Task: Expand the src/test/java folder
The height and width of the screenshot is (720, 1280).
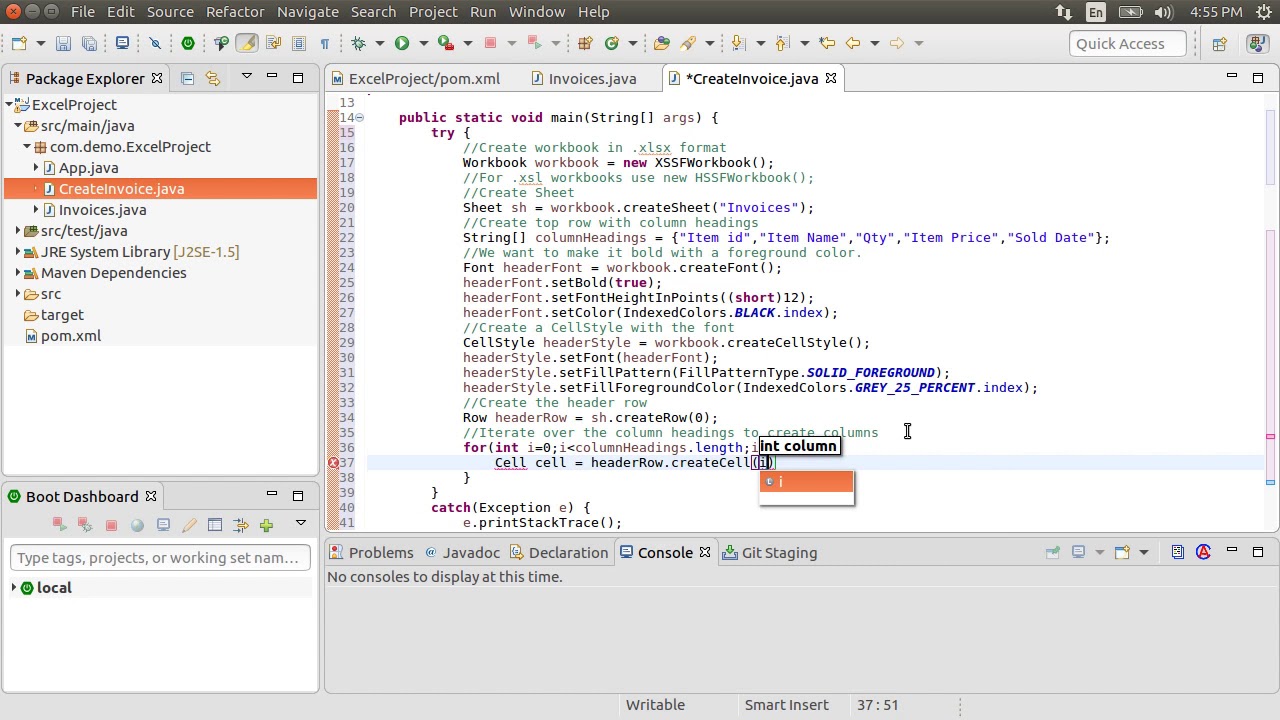Action: (x=18, y=231)
